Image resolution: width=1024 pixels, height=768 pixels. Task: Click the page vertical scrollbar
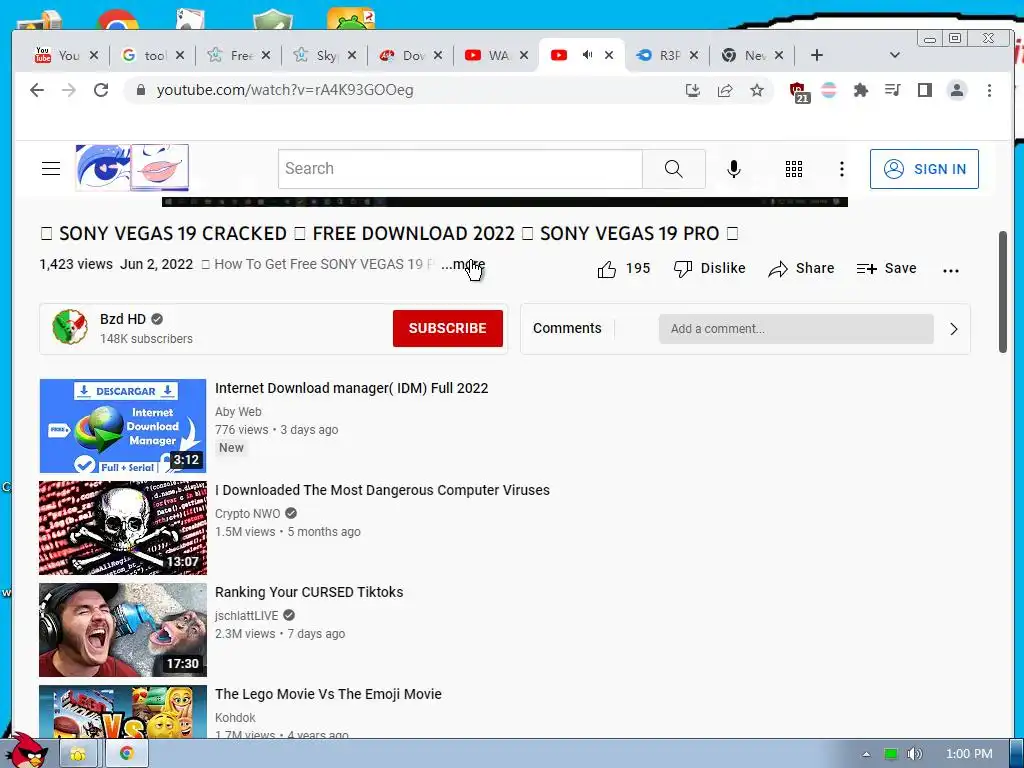(1003, 292)
